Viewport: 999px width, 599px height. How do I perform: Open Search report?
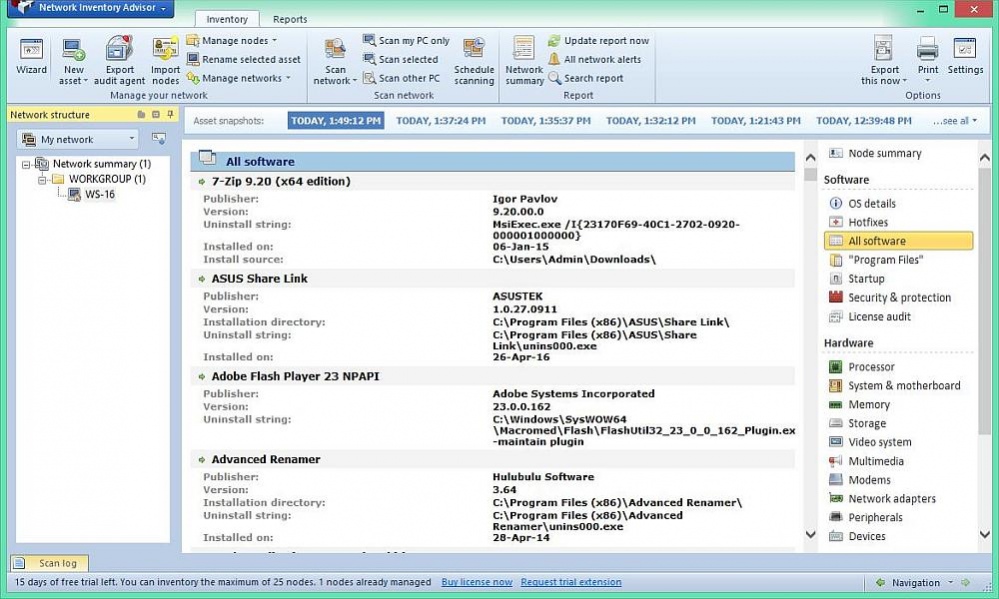pyautogui.click(x=586, y=78)
